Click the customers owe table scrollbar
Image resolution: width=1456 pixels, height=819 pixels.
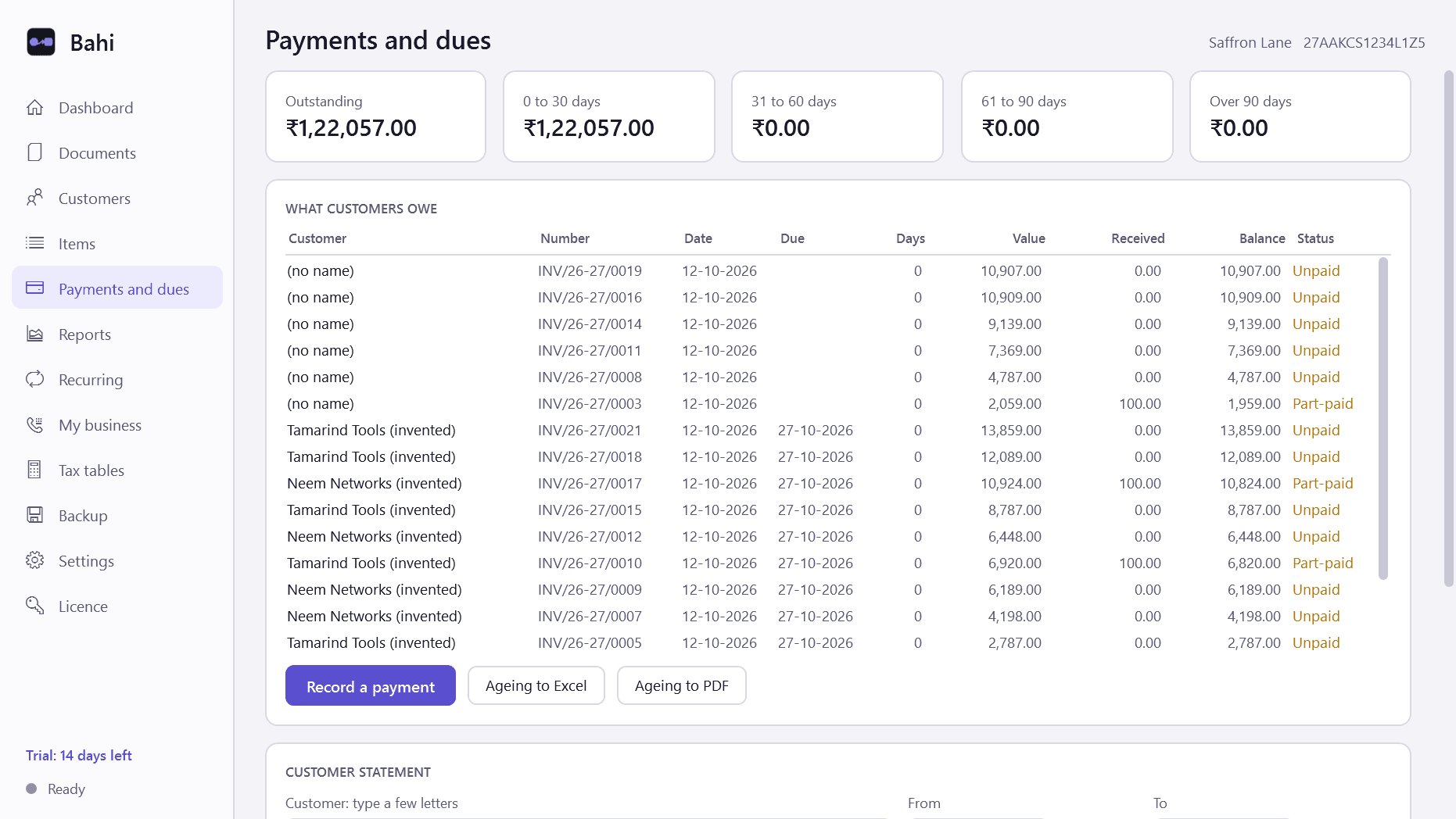pyautogui.click(x=1383, y=419)
